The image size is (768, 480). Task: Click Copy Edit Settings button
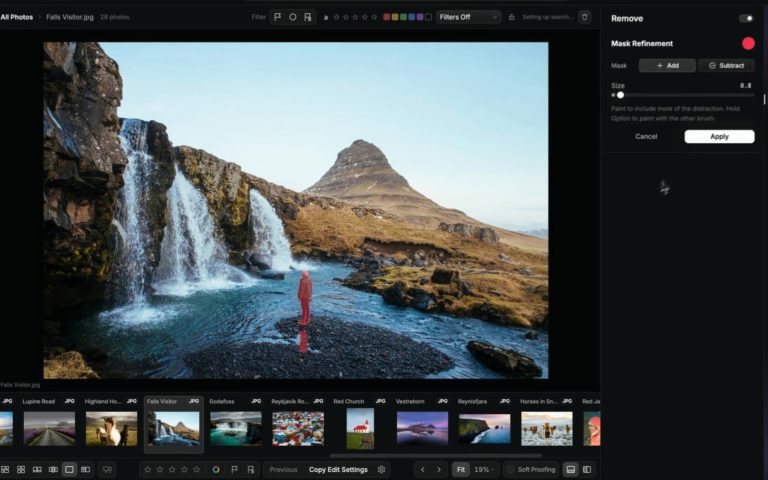click(x=338, y=469)
